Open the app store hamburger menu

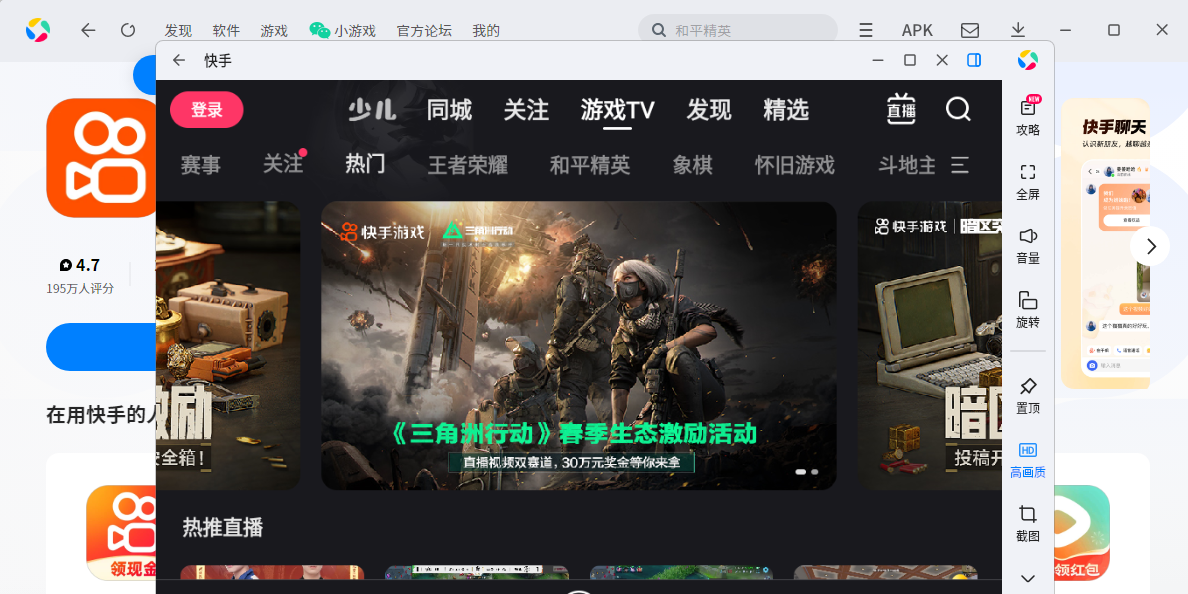pyautogui.click(x=866, y=30)
